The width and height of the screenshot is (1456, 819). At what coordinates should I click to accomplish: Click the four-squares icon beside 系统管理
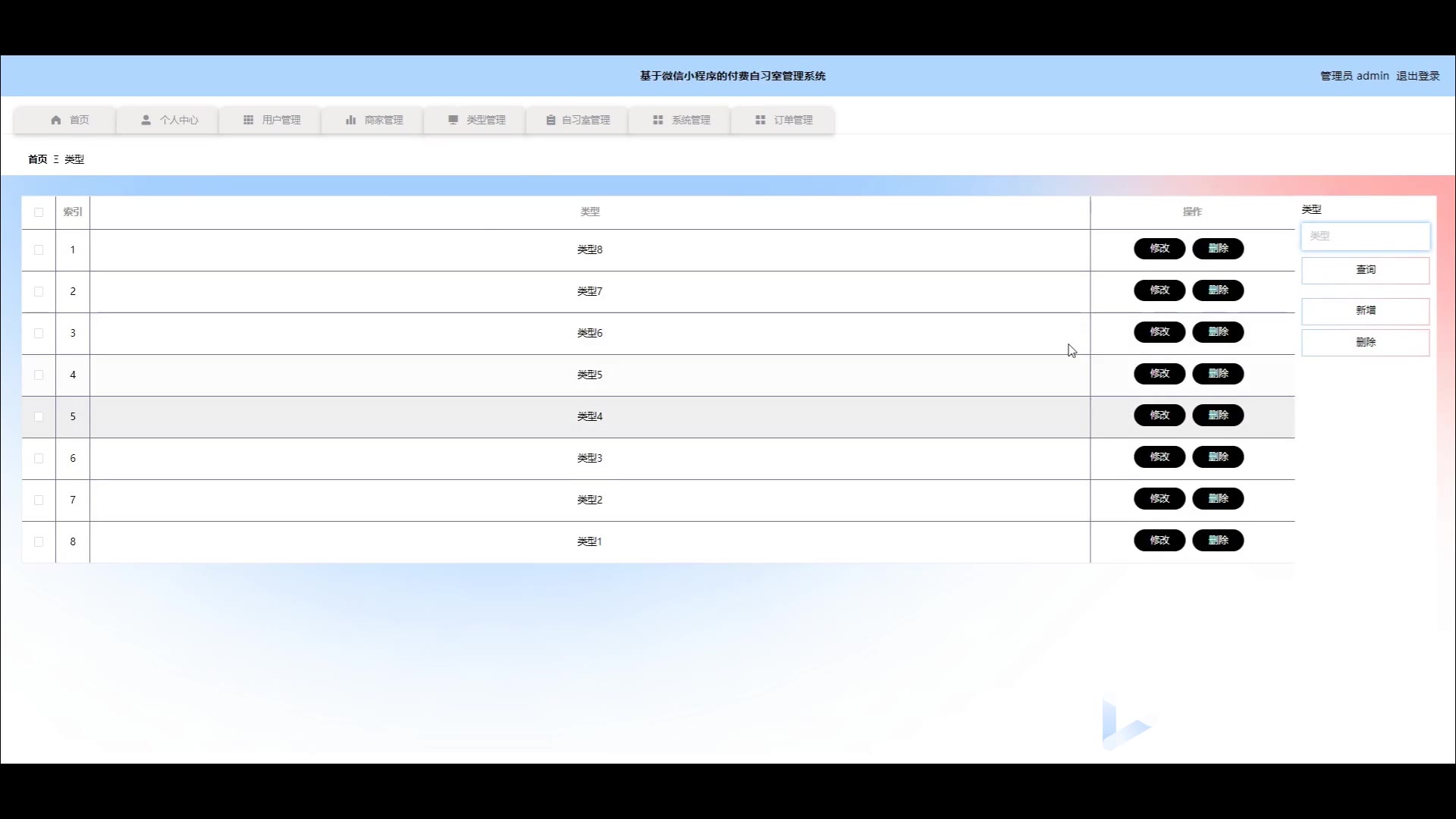point(657,120)
